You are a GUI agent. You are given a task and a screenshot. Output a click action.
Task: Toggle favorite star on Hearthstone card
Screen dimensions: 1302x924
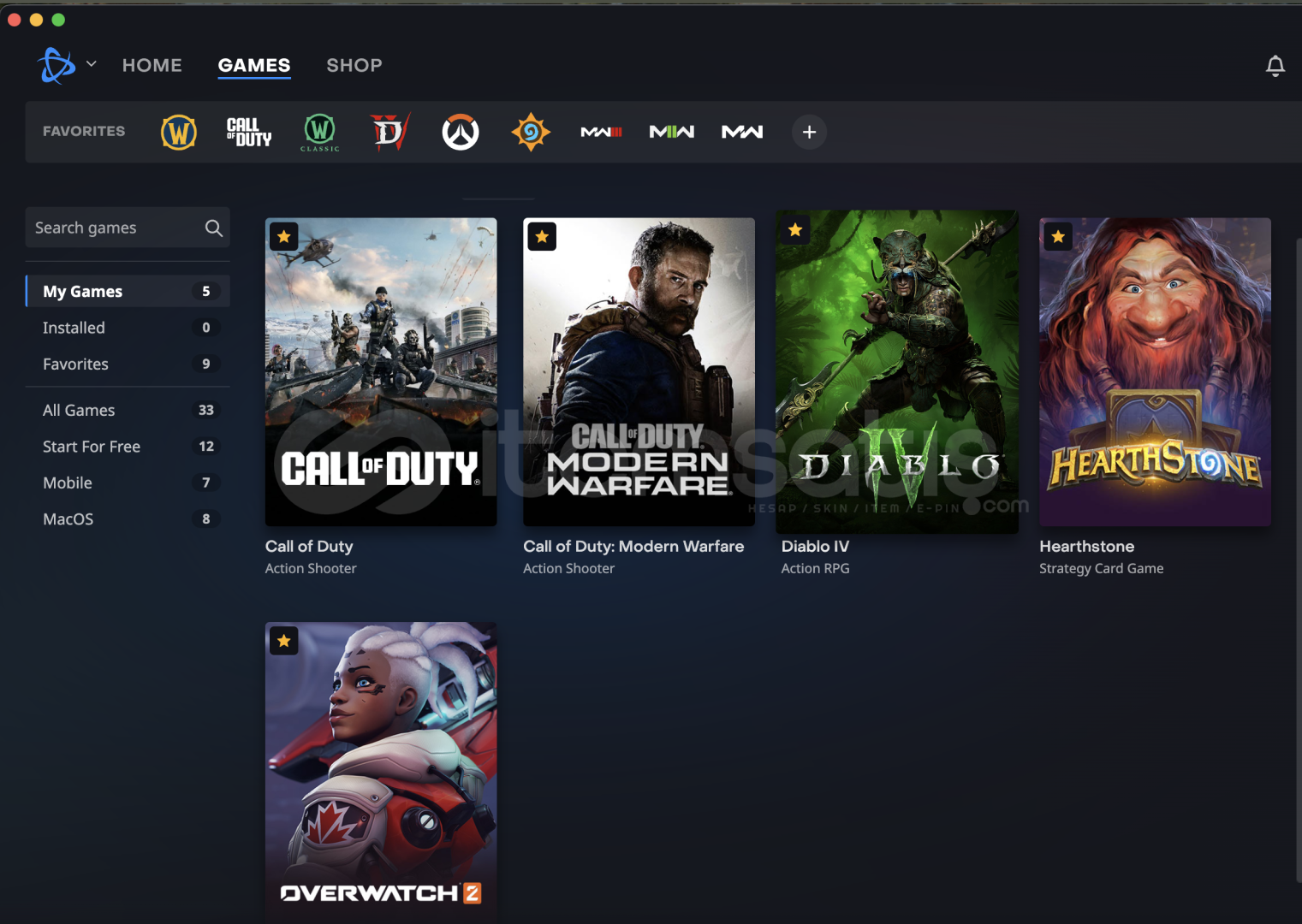pyautogui.click(x=1059, y=237)
